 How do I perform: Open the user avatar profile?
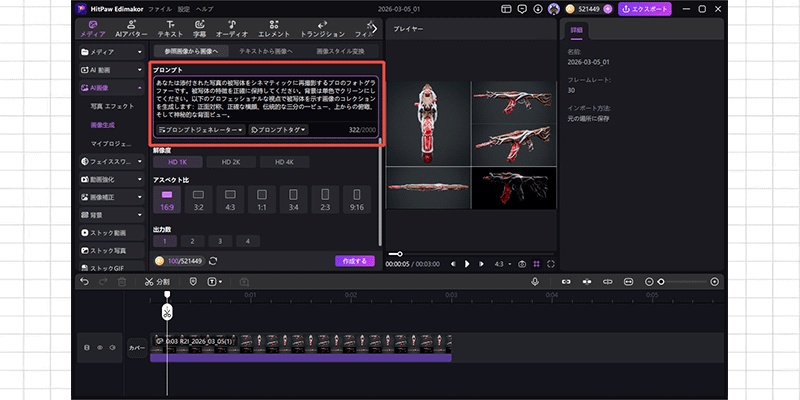coord(554,9)
